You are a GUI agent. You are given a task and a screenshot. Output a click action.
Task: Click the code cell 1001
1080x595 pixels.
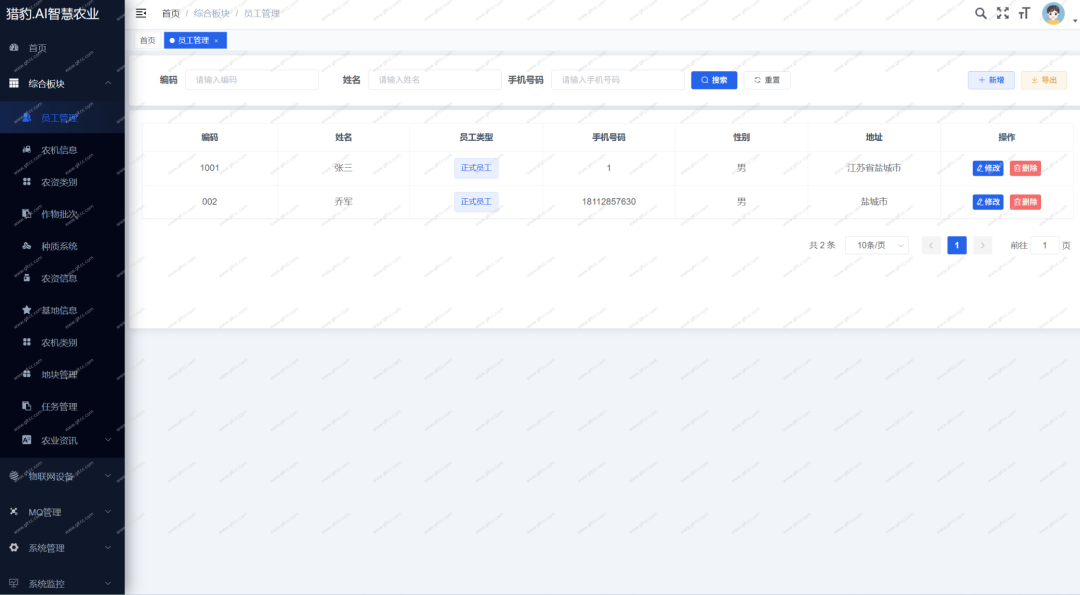[209, 168]
